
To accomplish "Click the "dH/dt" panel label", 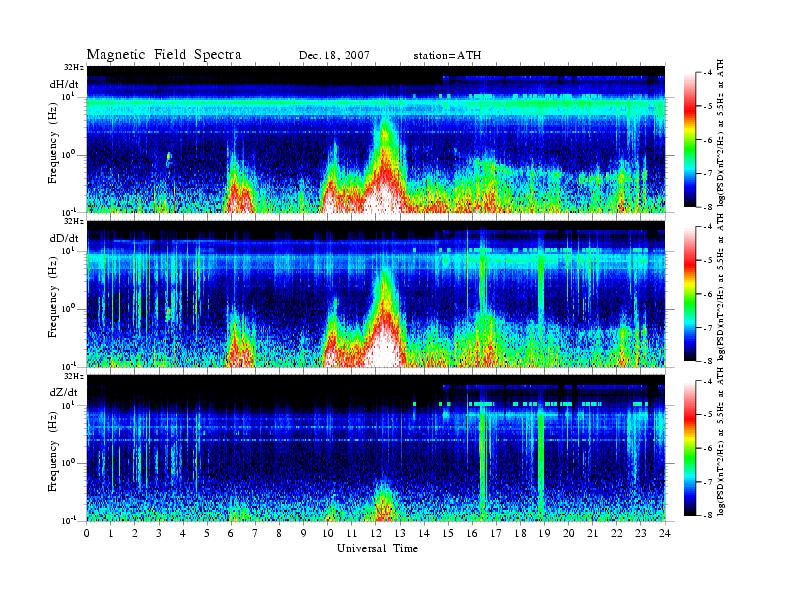I will [x=64, y=84].
